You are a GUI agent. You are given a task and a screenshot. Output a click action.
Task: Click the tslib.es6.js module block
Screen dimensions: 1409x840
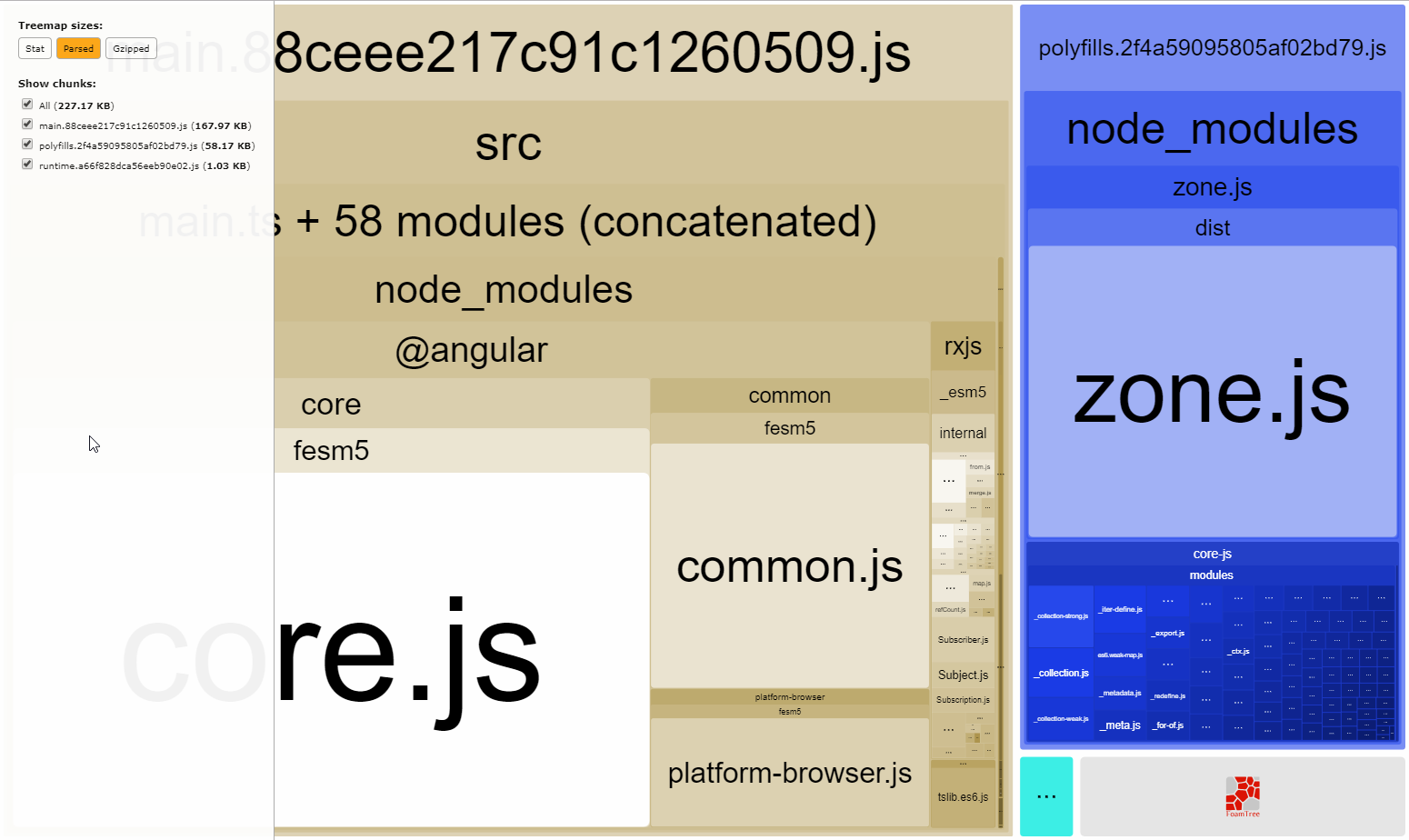[963, 797]
